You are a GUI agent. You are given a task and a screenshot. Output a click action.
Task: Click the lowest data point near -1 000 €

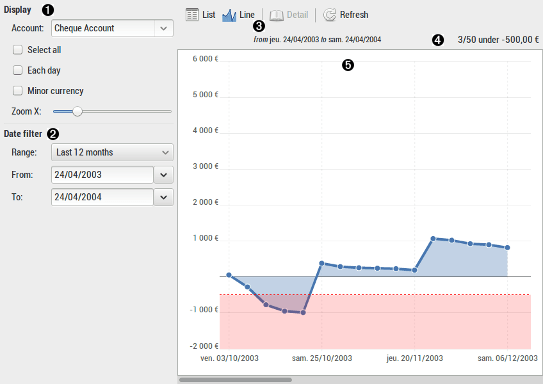click(x=303, y=312)
